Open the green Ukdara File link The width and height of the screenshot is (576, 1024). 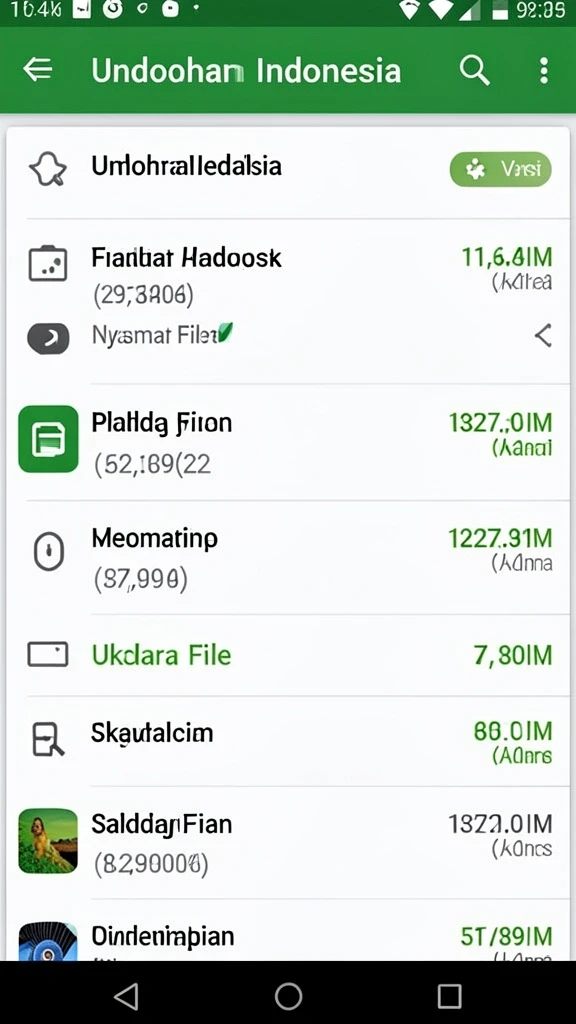click(x=161, y=654)
